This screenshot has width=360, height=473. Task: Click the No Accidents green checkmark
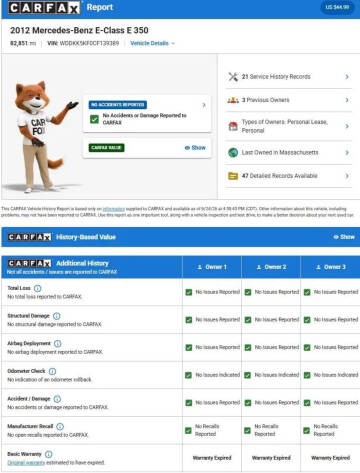tap(94, 119)
